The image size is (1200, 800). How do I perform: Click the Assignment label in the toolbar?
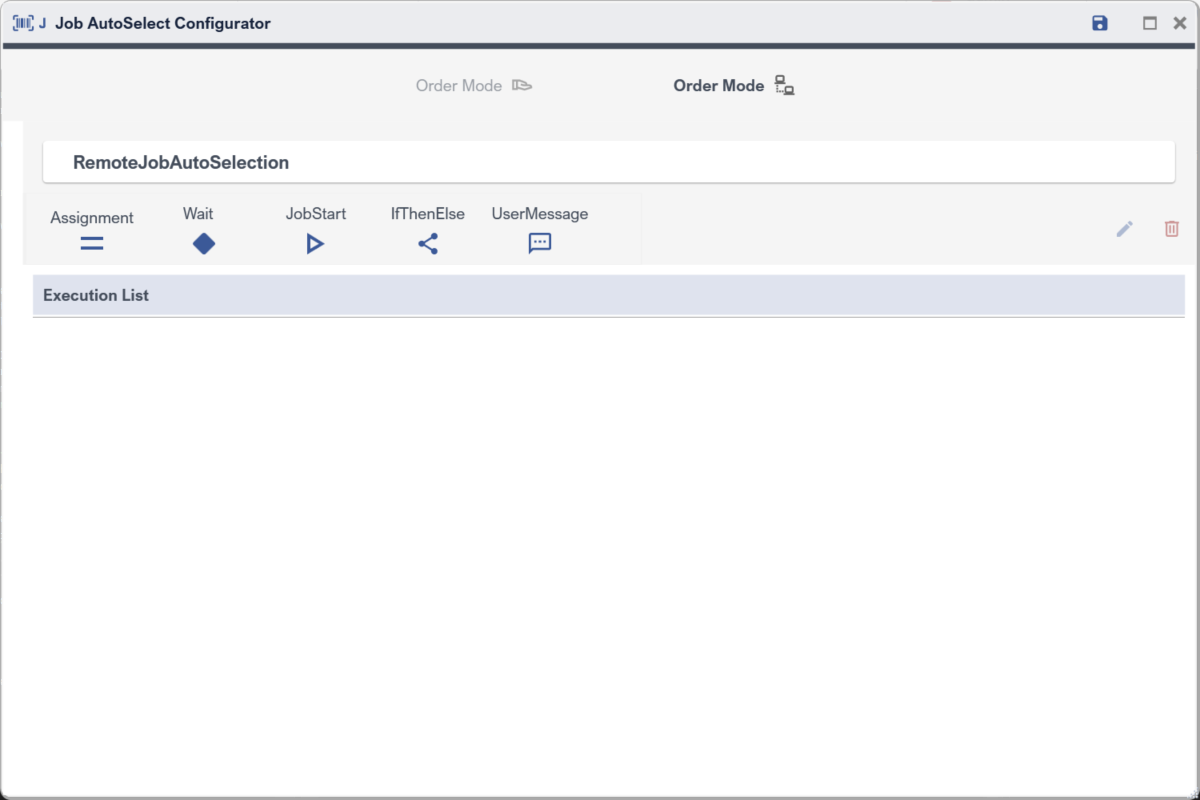(92, 217)
